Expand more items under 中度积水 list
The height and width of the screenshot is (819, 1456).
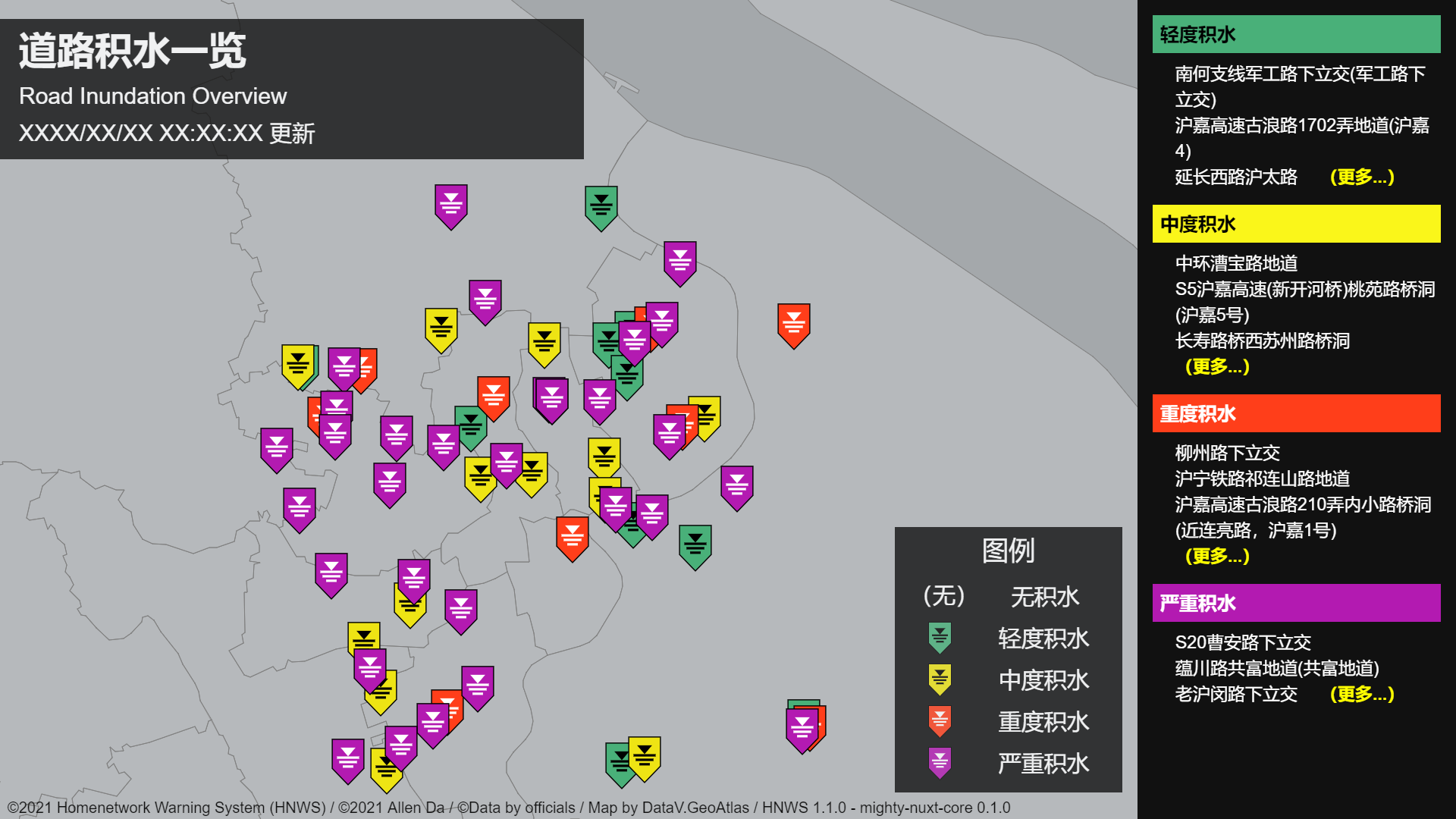coord(1216,366)
